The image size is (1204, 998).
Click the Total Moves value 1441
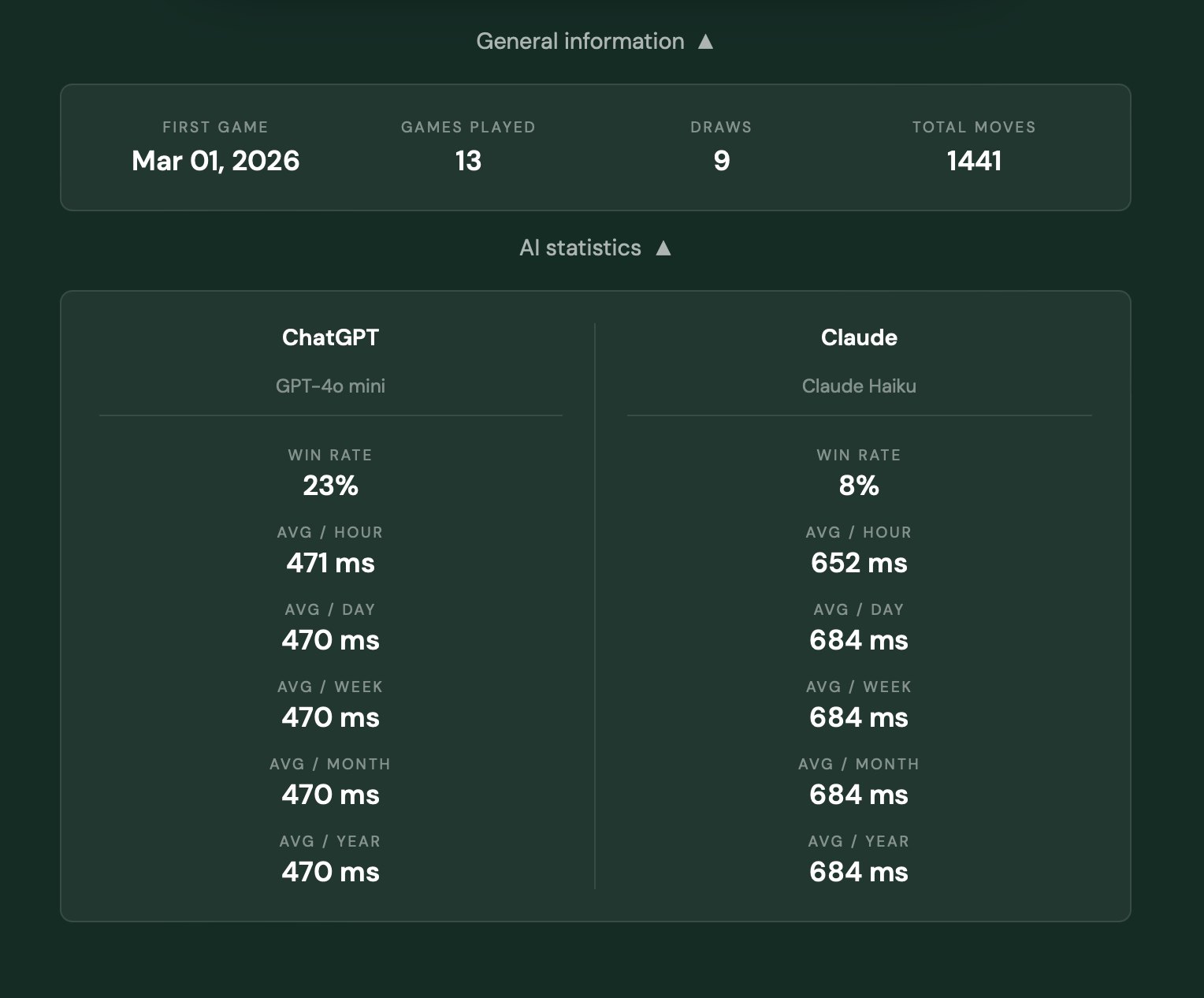[973, 162]
